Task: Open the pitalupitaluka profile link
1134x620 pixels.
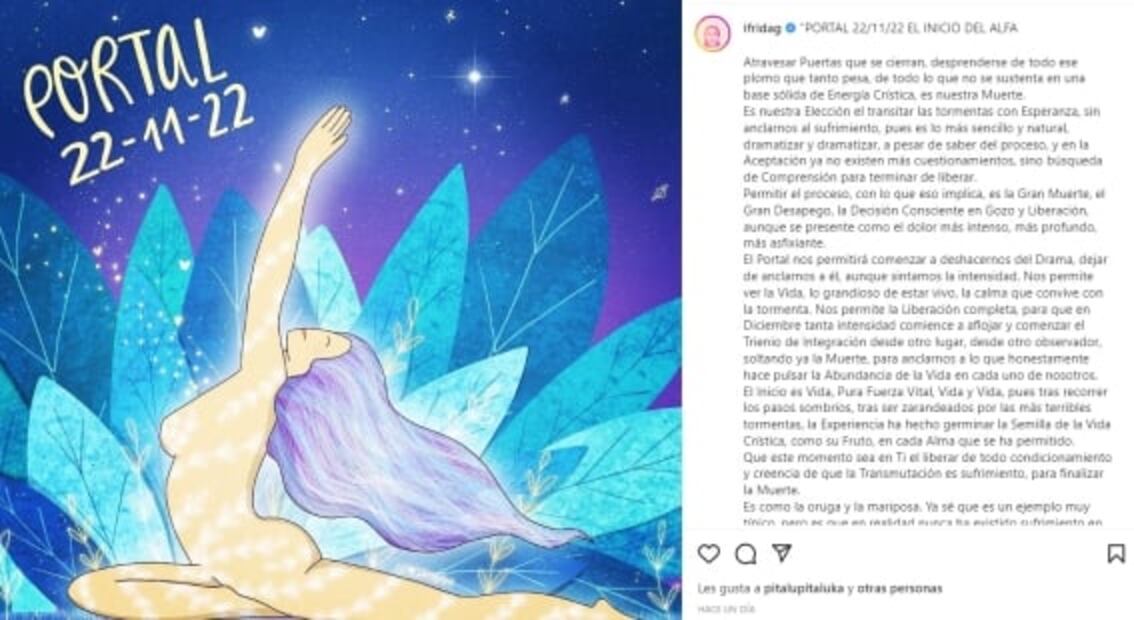Action: [x=803, y=588]
